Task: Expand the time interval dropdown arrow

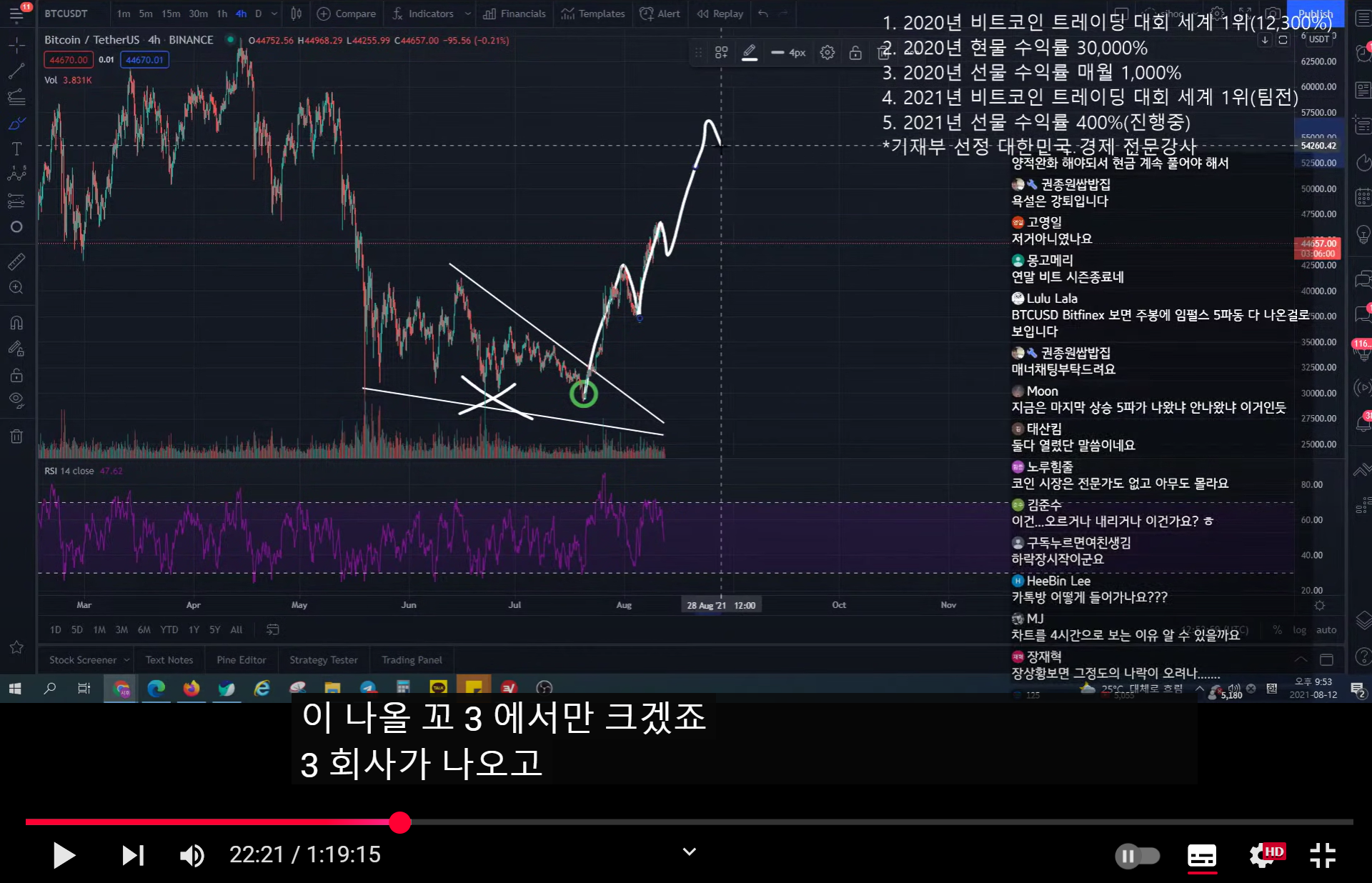Action: click(274, 14)
